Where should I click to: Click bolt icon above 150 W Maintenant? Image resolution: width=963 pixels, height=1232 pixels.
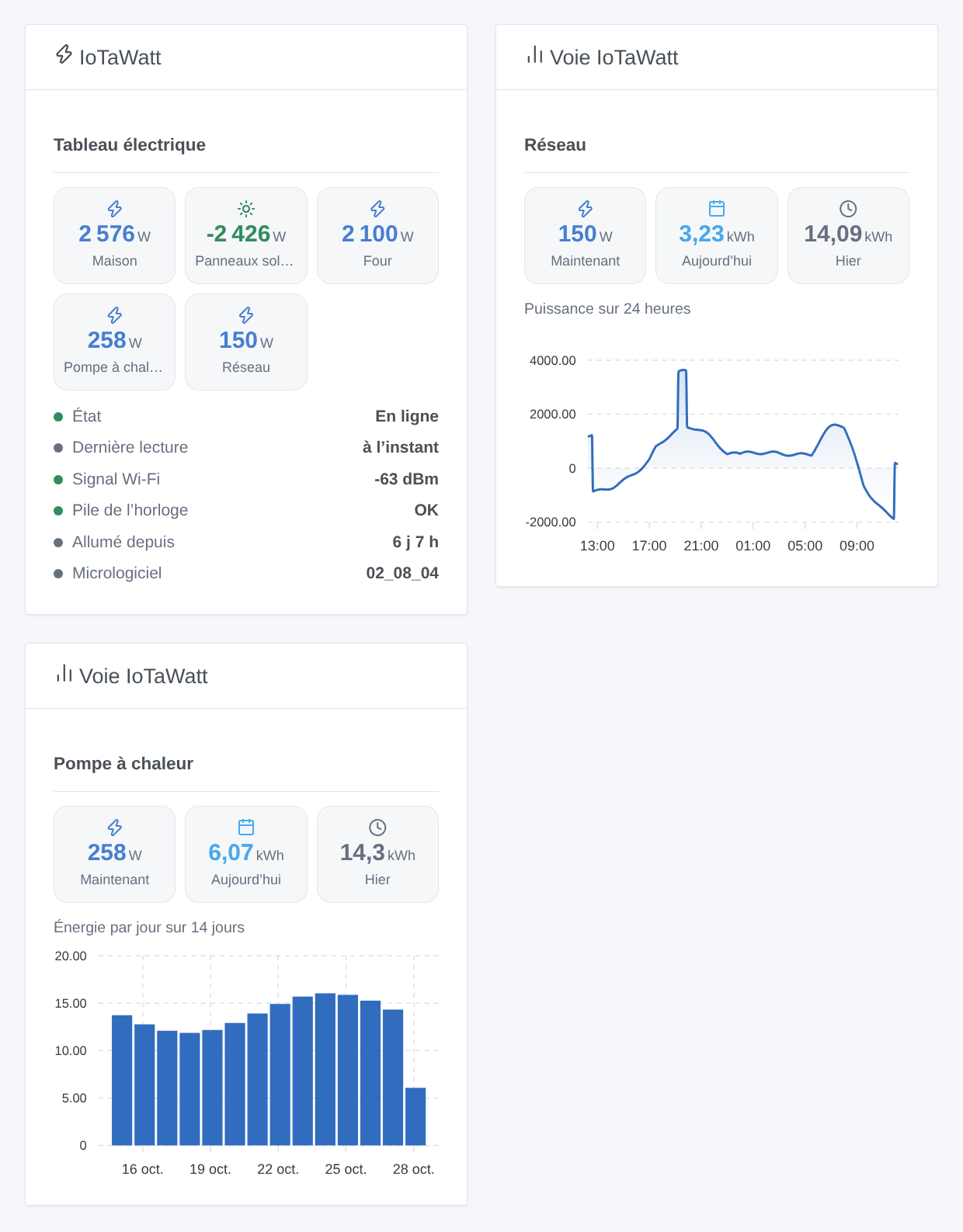586,209
